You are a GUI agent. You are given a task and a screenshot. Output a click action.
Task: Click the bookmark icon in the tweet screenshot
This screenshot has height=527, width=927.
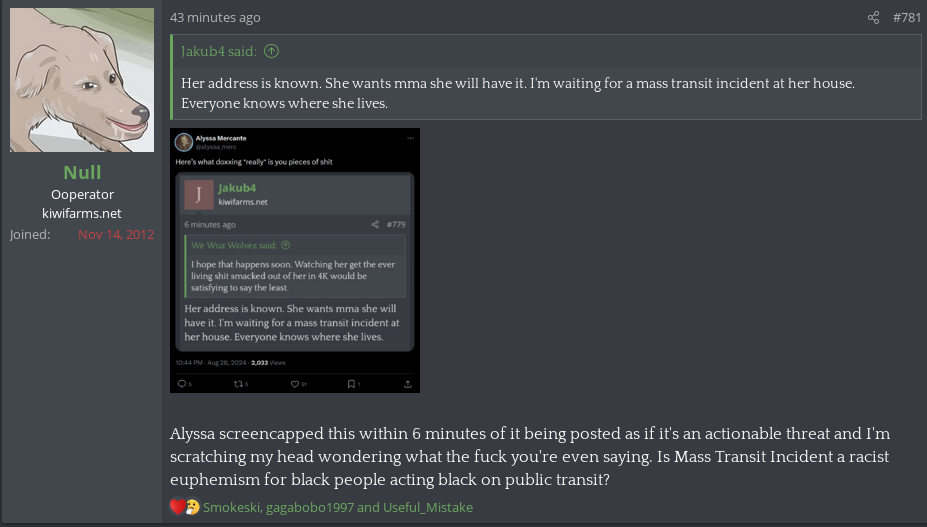click(351, 383)
